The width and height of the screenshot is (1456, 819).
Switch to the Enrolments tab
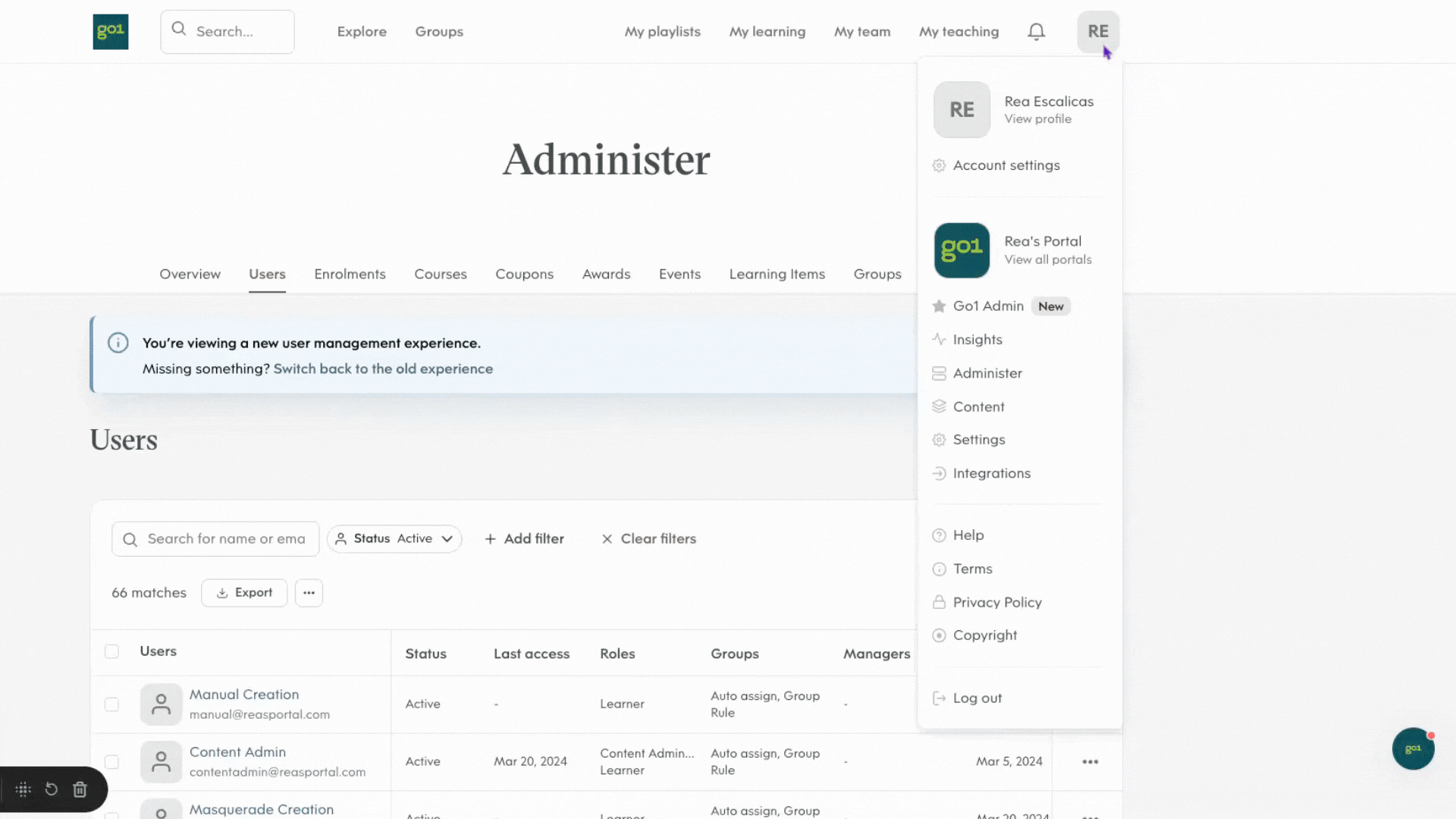(x=350, y=274)
